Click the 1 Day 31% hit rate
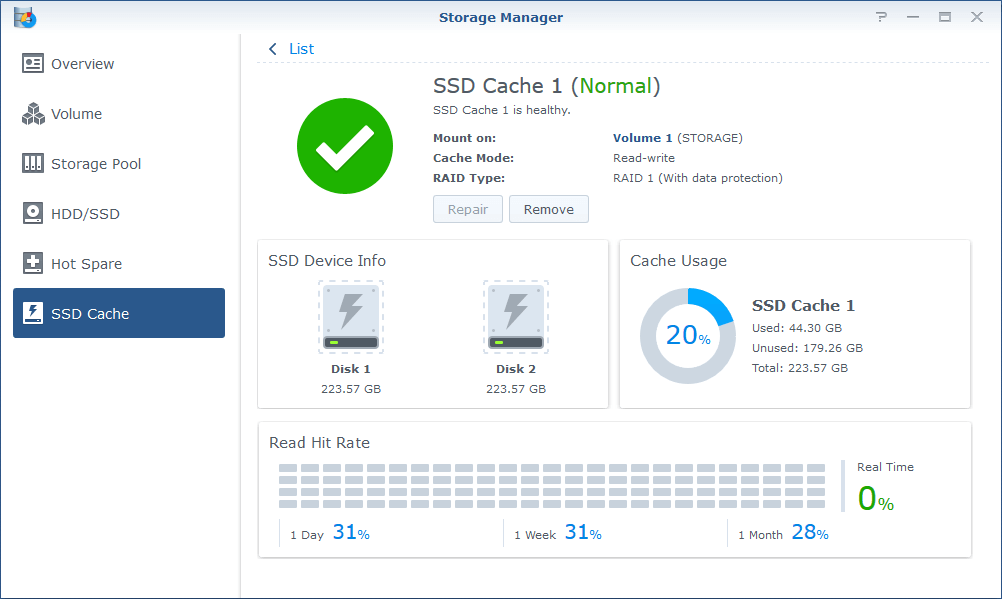This screenshot has width=1002, height=599. pos(330,533)
